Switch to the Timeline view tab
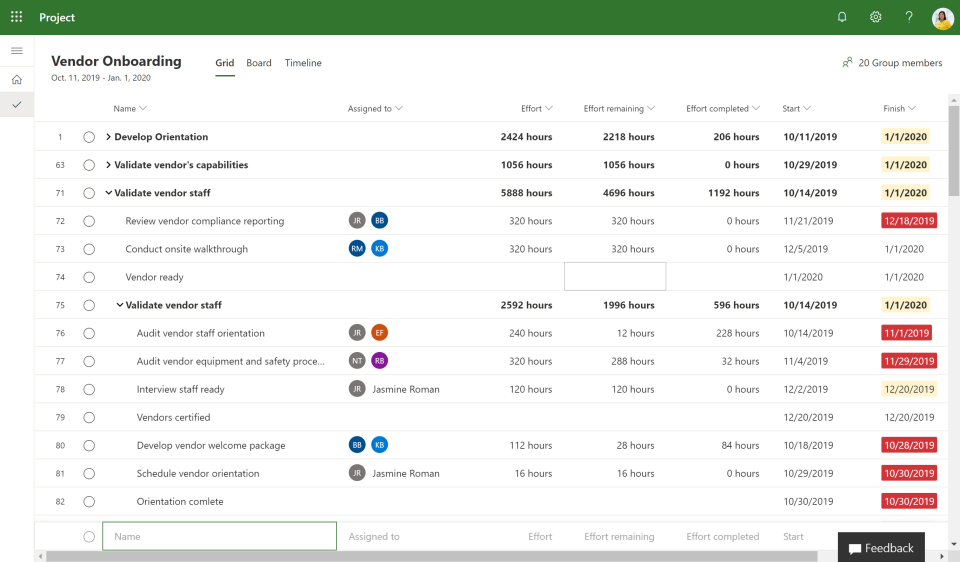960x562 pixels. pos(303,63)
